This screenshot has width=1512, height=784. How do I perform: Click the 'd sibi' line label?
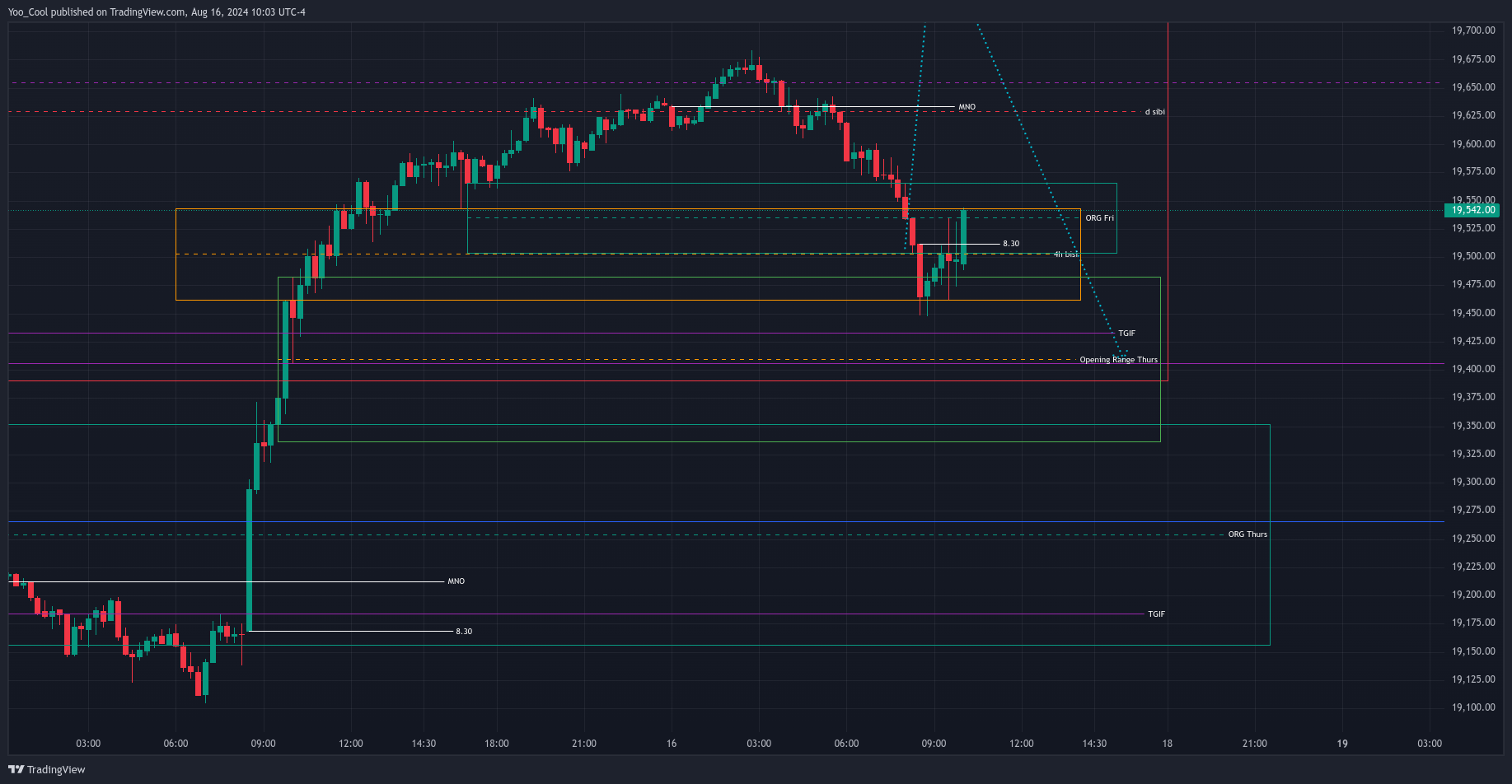point(1154,112)
